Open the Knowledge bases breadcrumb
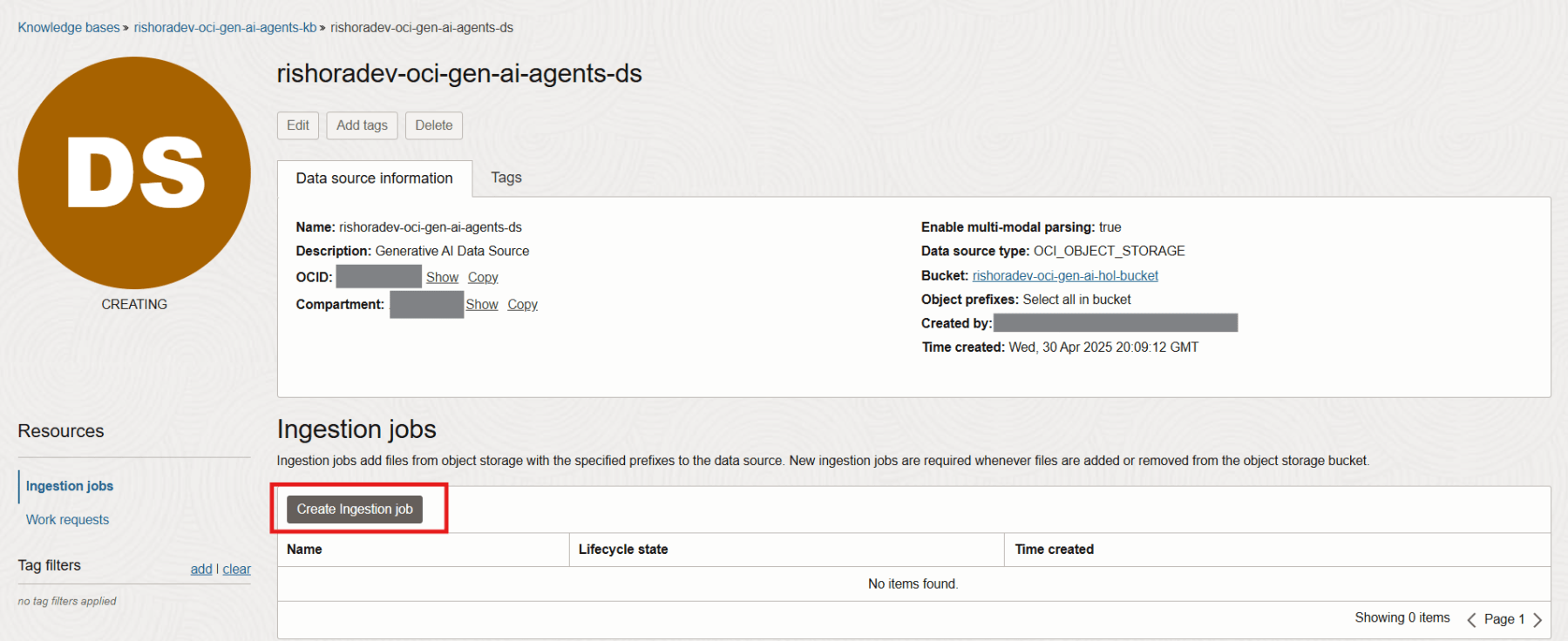 coord(69,28)
